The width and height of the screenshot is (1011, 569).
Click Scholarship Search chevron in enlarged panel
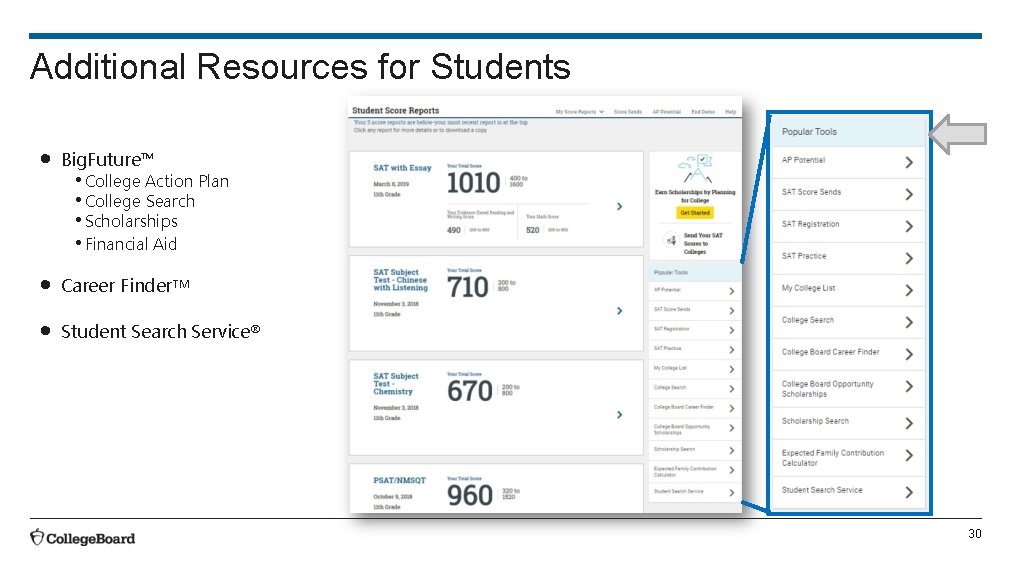click(909, 423)
